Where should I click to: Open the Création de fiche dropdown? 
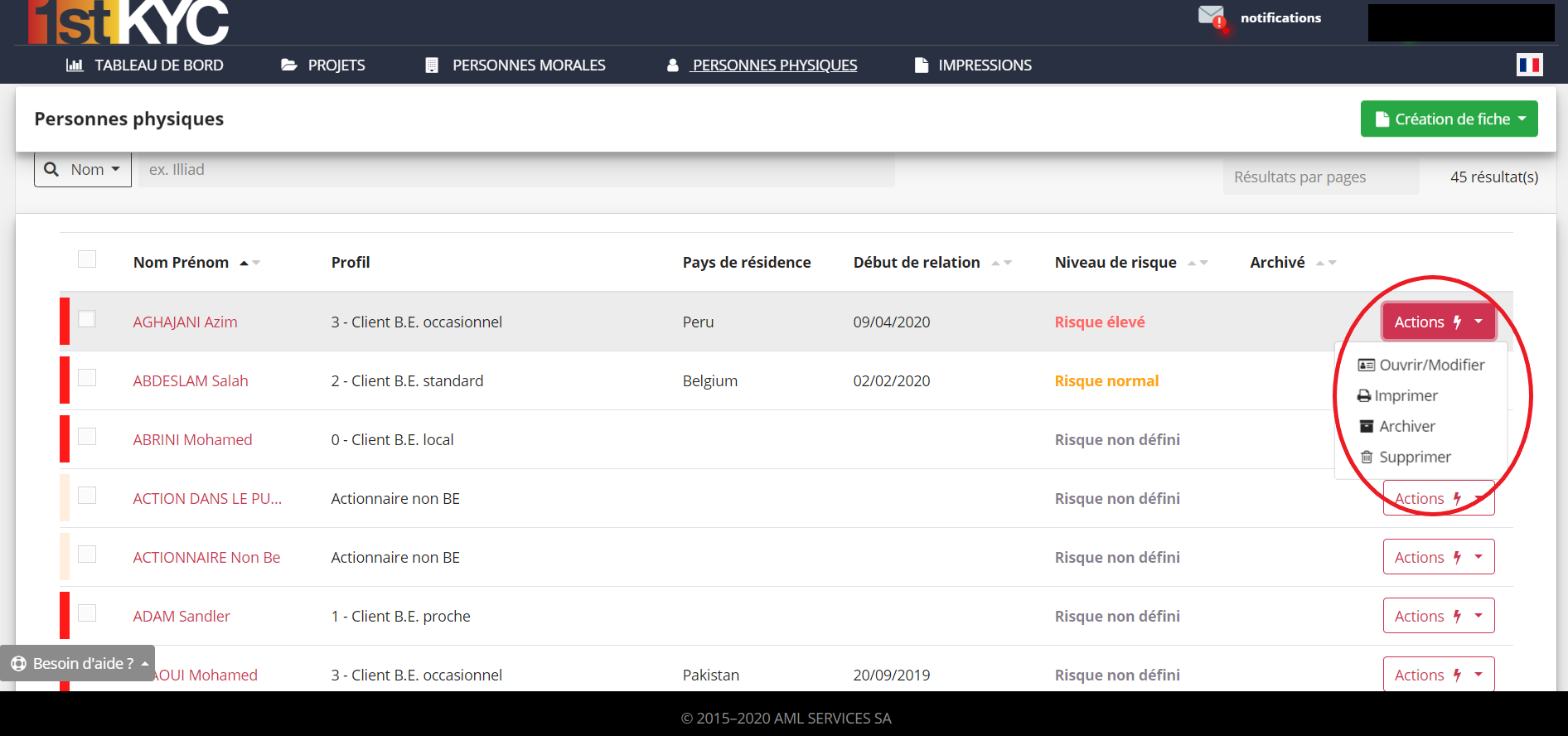pyautogui.click(x=1449, y=119)
